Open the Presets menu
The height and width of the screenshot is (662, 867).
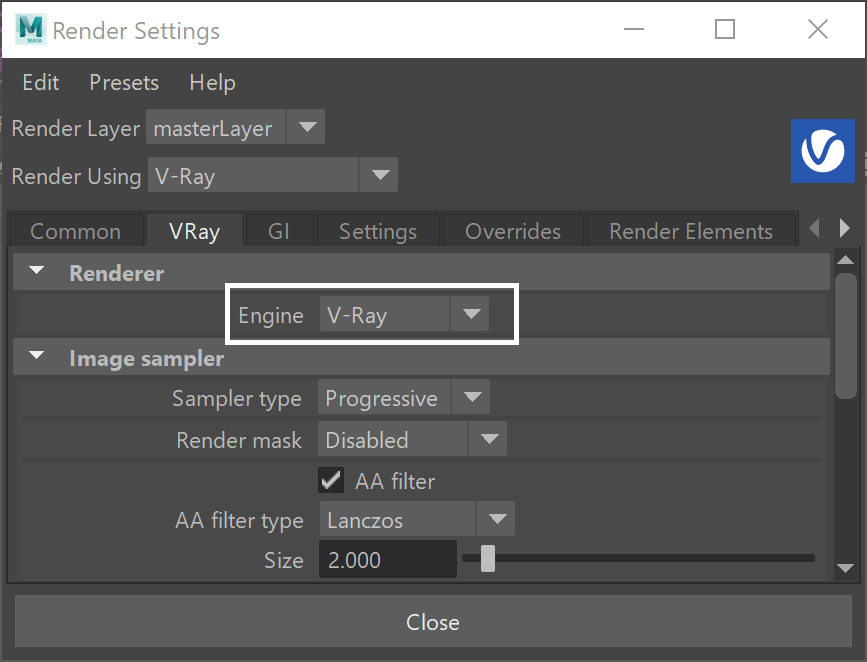124,82
